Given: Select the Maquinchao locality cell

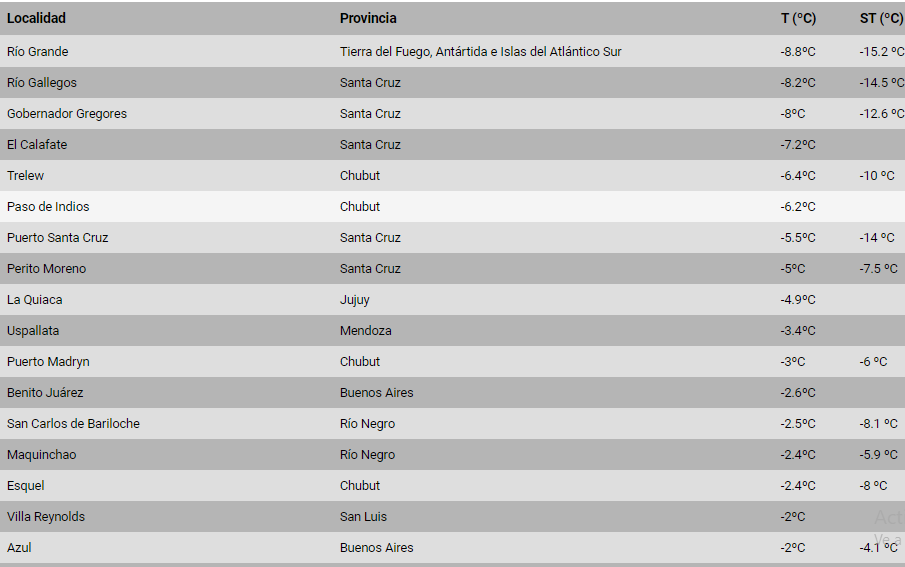Looking at the screenshot, I should 41,454.
